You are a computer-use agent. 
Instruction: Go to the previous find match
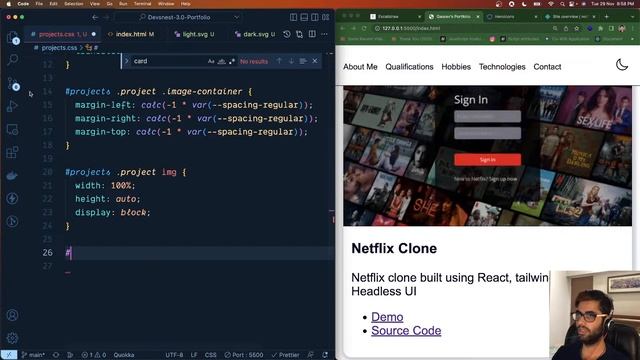coord(279,61)
